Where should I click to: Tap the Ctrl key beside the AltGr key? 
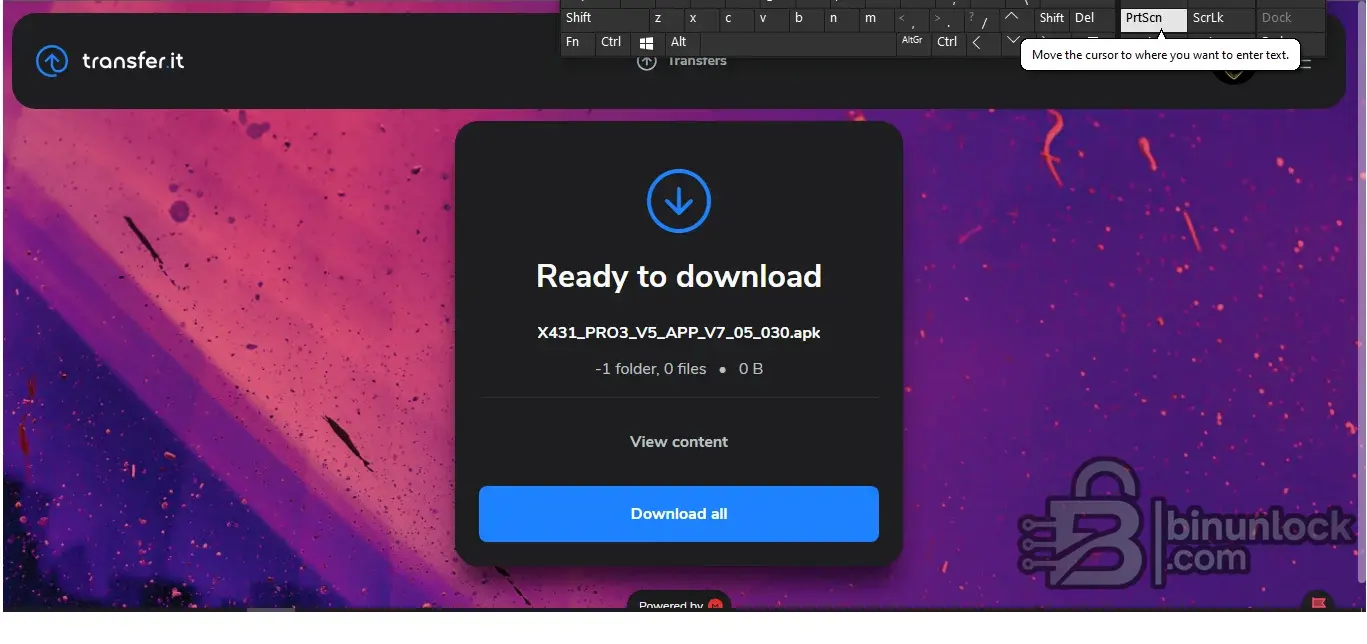point(948,43)
